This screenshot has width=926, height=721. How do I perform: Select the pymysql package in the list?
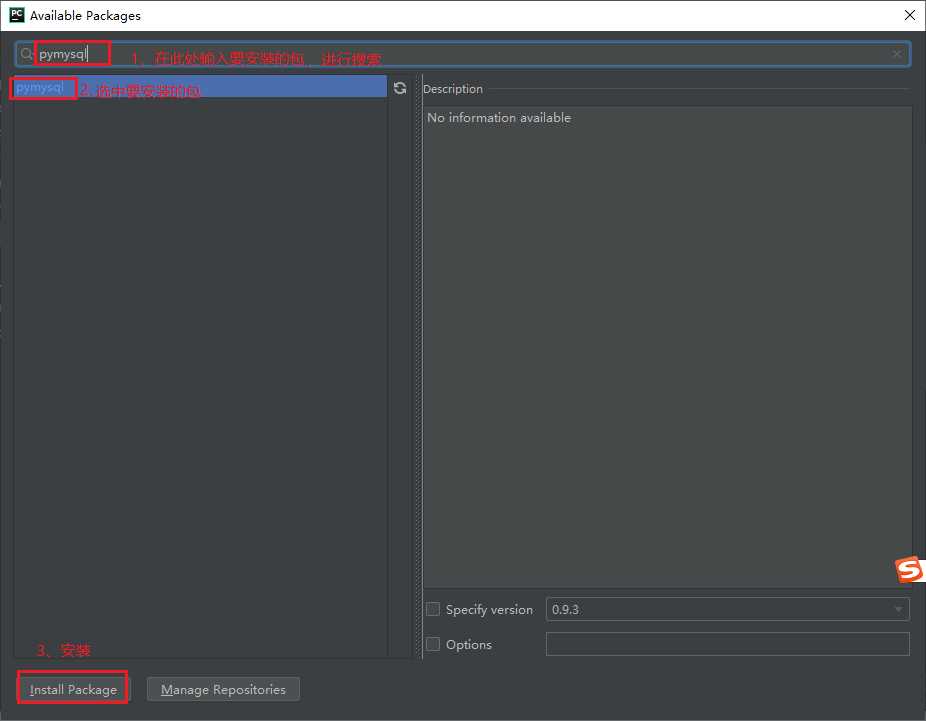pos(200,87)
